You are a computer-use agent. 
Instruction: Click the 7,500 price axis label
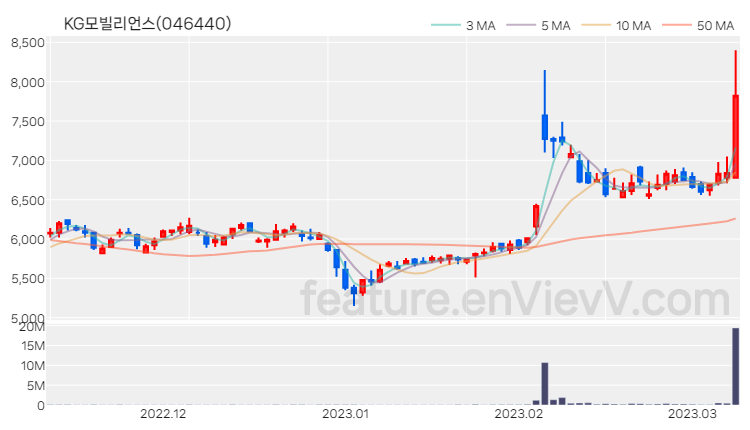click(x=28, y=122)
